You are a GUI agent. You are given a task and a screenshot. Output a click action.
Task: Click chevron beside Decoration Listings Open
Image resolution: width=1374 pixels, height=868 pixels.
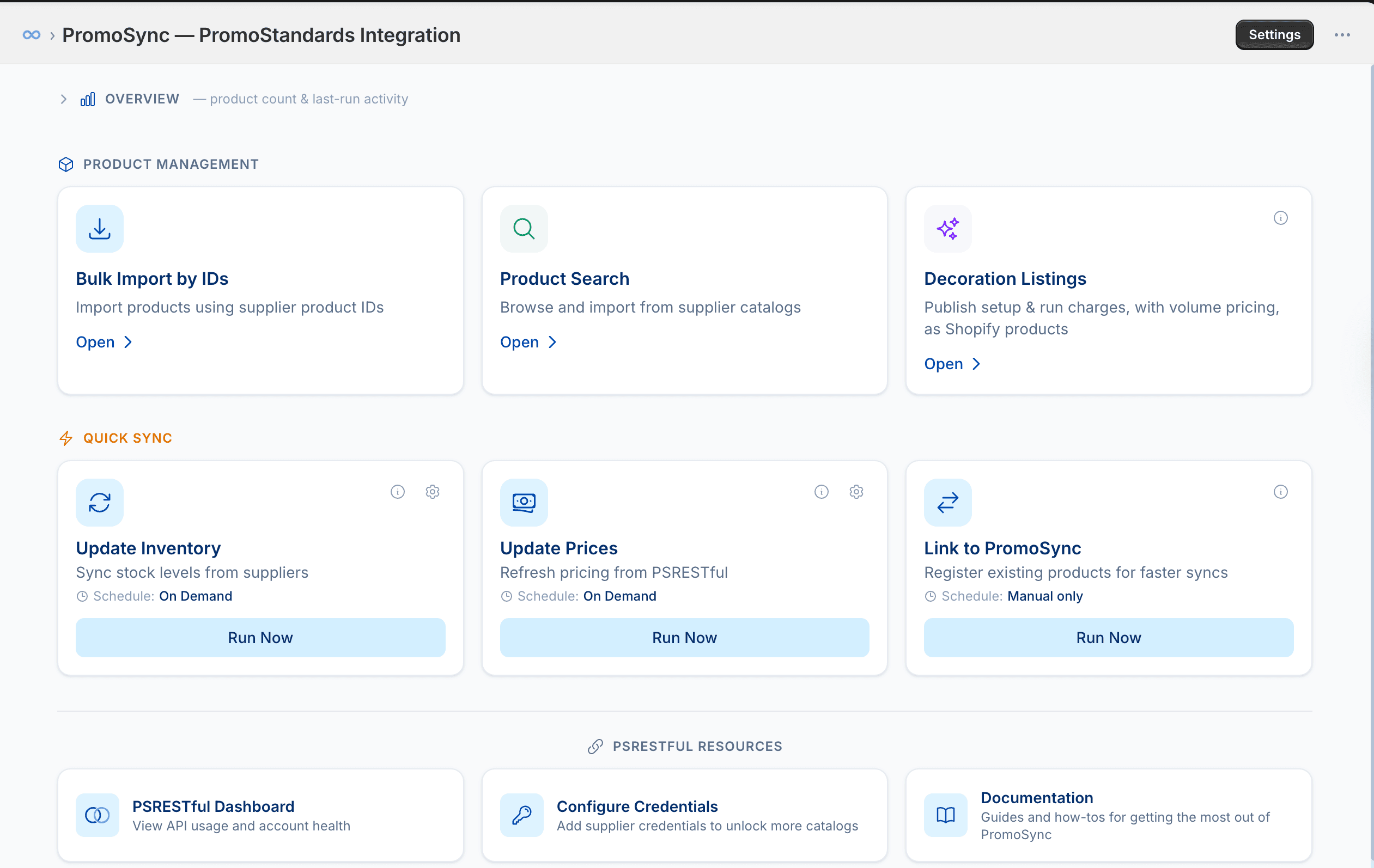[x=976, y=364]
